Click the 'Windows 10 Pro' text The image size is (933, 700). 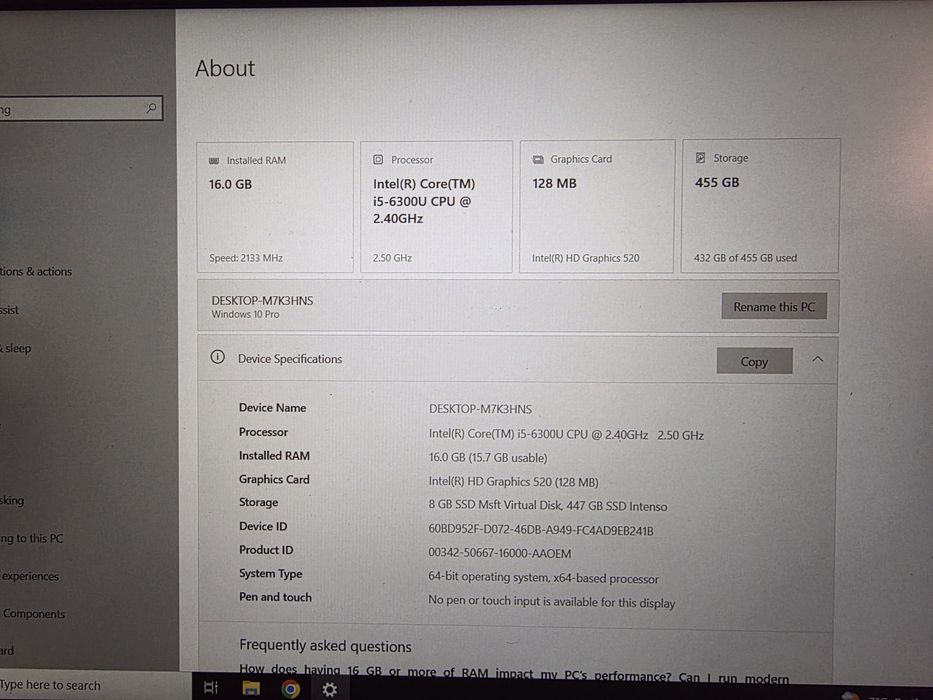point(245,314)
